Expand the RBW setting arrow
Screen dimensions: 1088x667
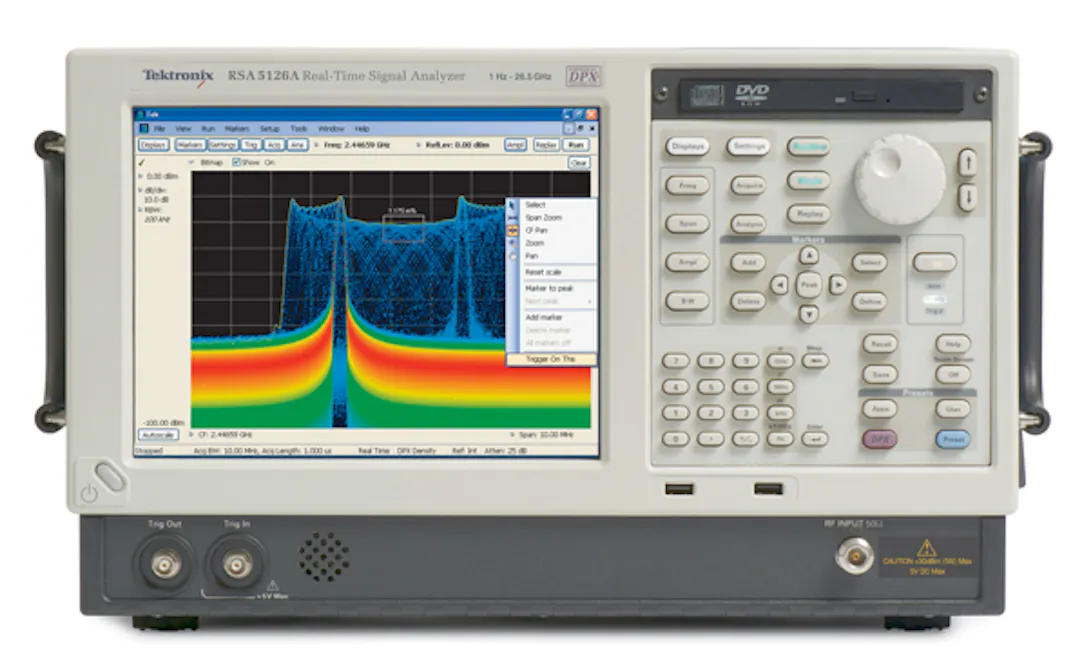140,210
